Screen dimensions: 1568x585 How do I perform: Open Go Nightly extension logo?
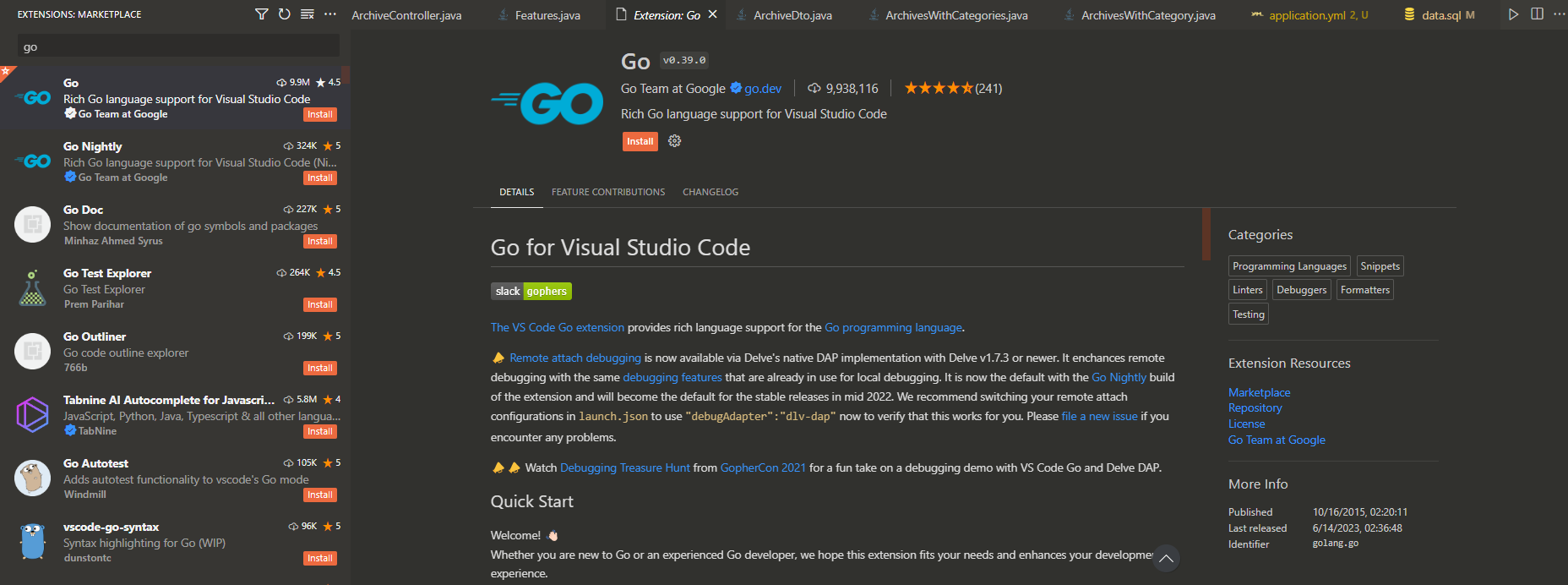[32, 161]
